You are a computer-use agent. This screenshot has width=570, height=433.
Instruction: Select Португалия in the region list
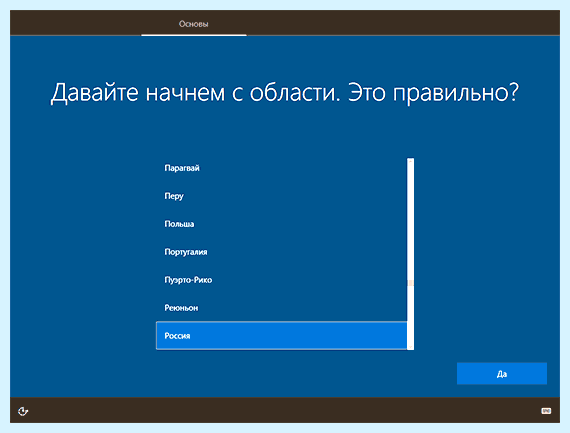tap(282, 252)
